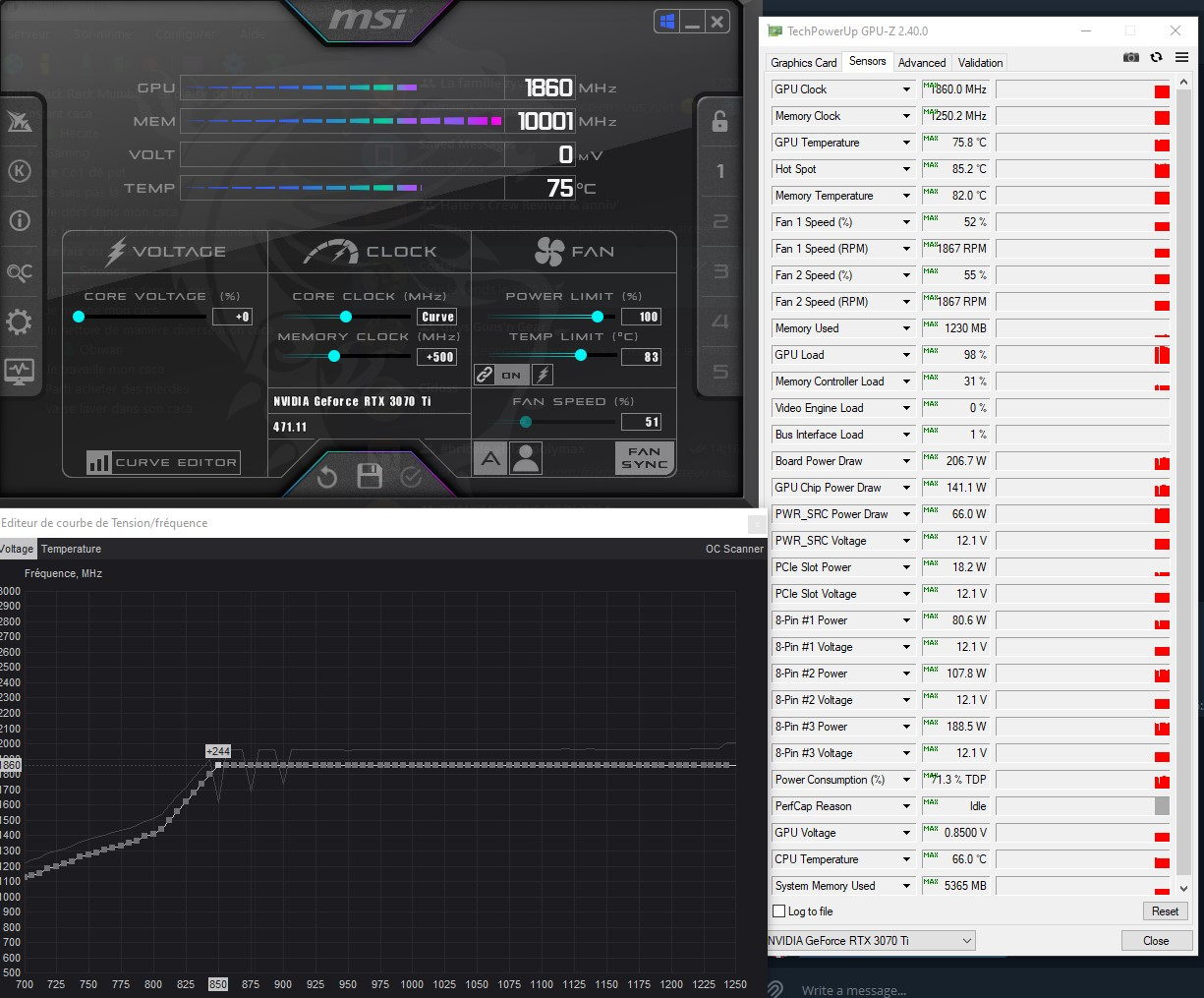Viewport: 1204px width, 998px height.
Task: Switch to the Advanced tab in GPU-Z
Action: [921, 63]
